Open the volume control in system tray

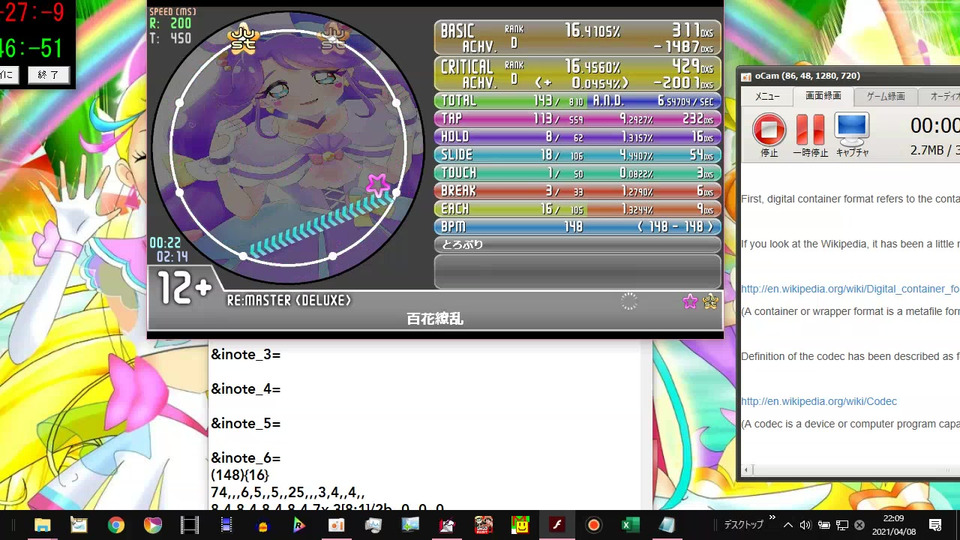[x=805, y=525]
